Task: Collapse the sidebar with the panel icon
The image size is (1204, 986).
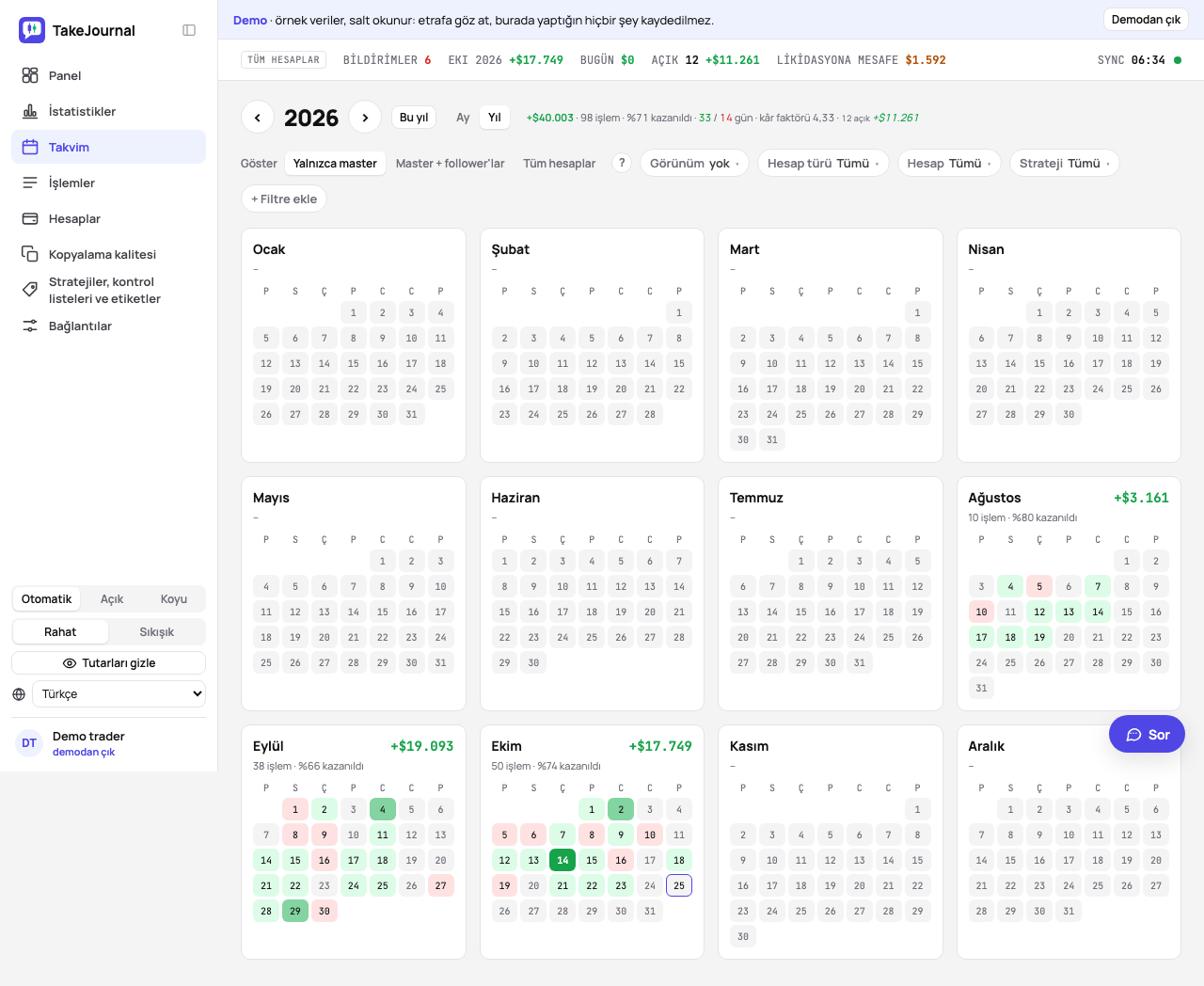Action: [x=189, y=30]
